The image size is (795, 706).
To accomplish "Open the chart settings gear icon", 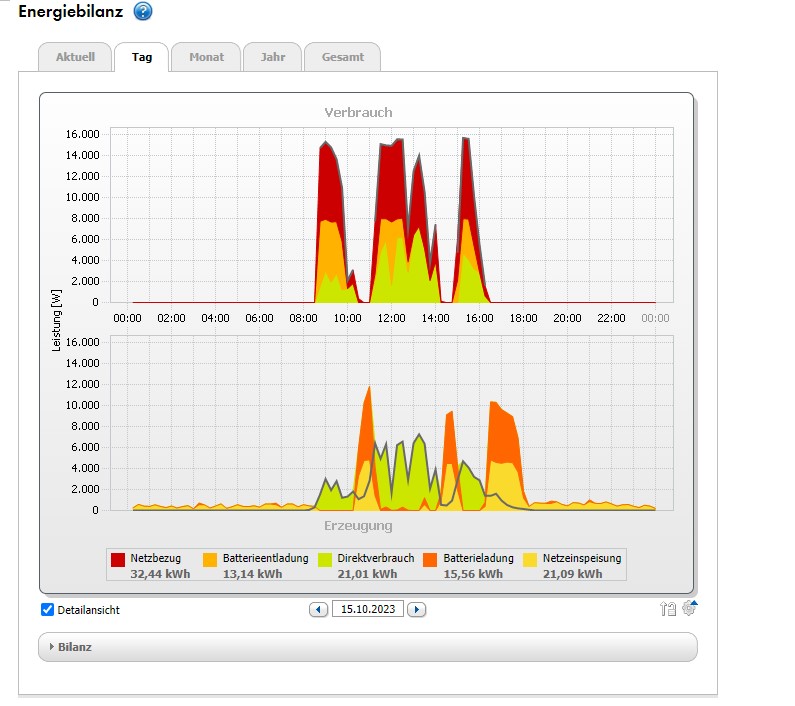I will [x=690, y=608].
